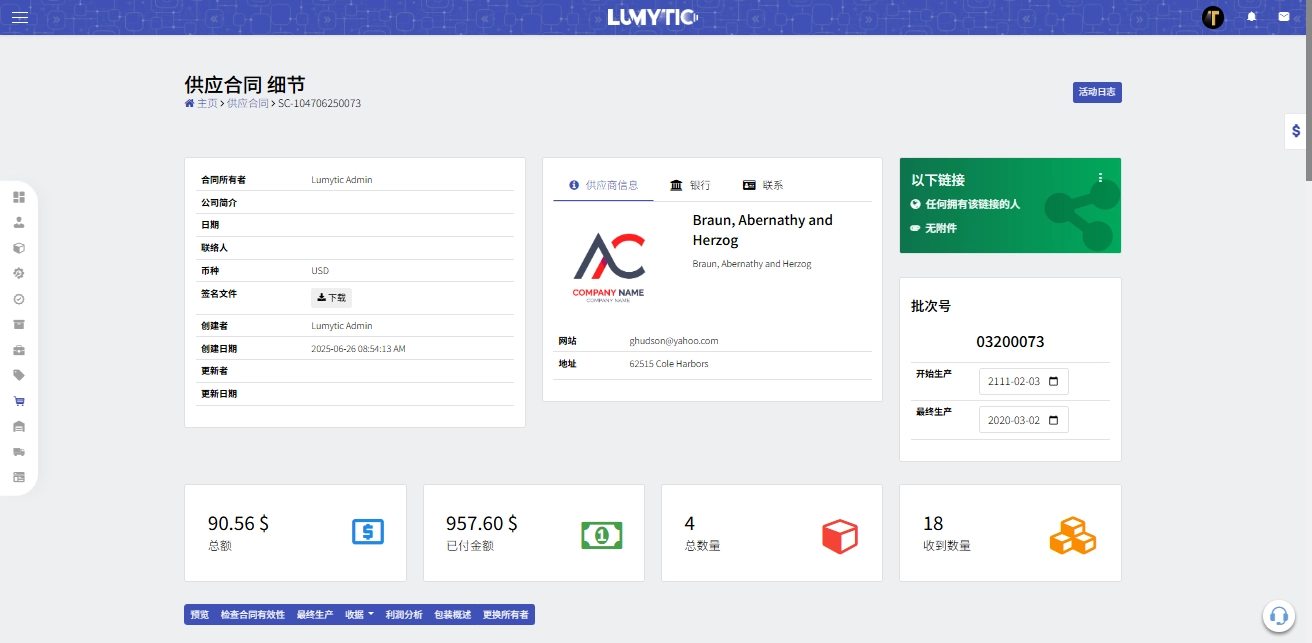The image size is (1312, 643).
Task: Open the dollar sign side panel
Action: (1296, 131)
